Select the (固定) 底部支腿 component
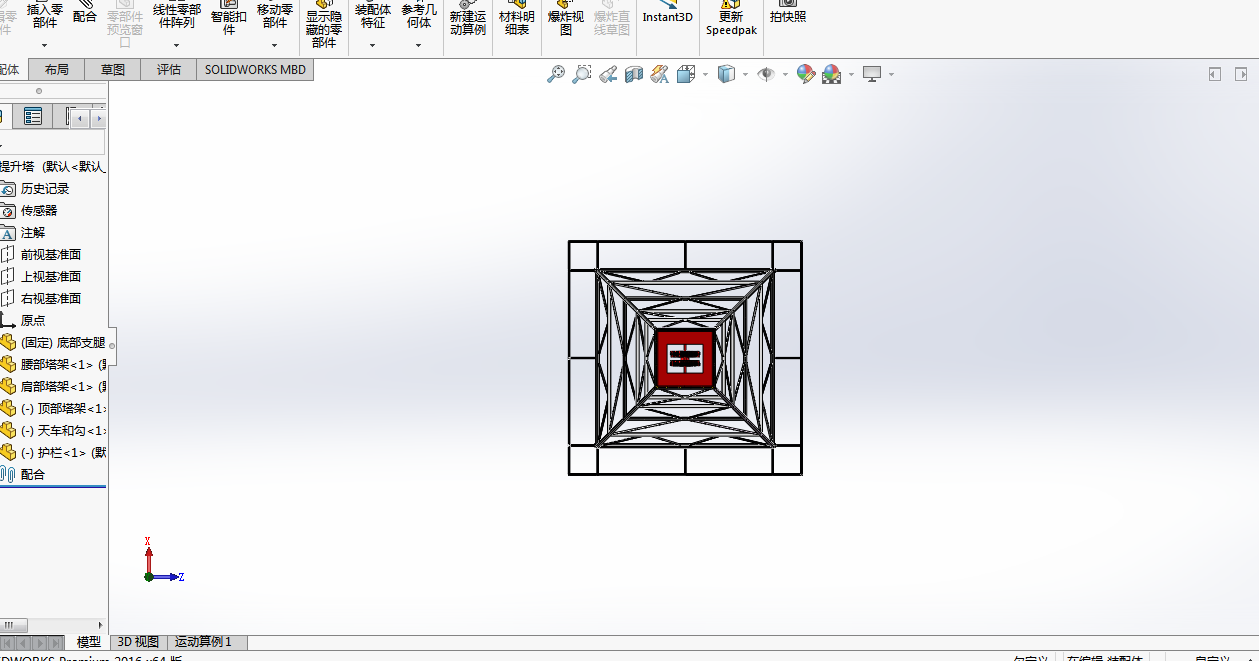The image size is (1259, 661). tap(53, 343)
